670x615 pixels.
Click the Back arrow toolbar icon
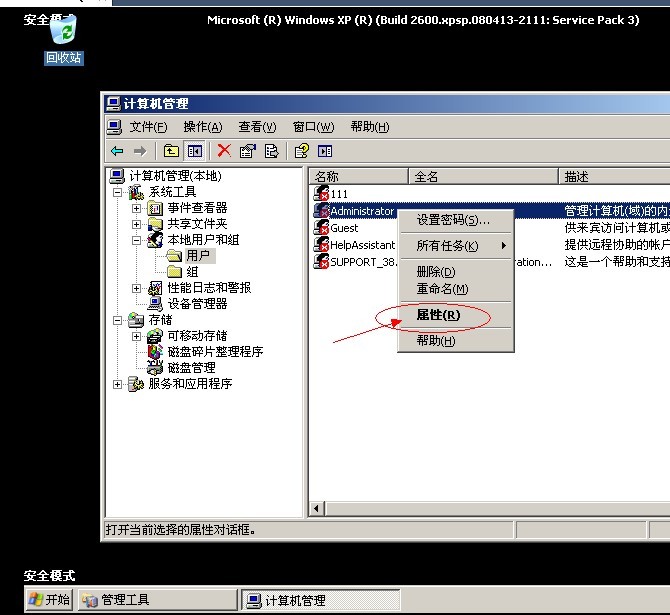[117, 151]
